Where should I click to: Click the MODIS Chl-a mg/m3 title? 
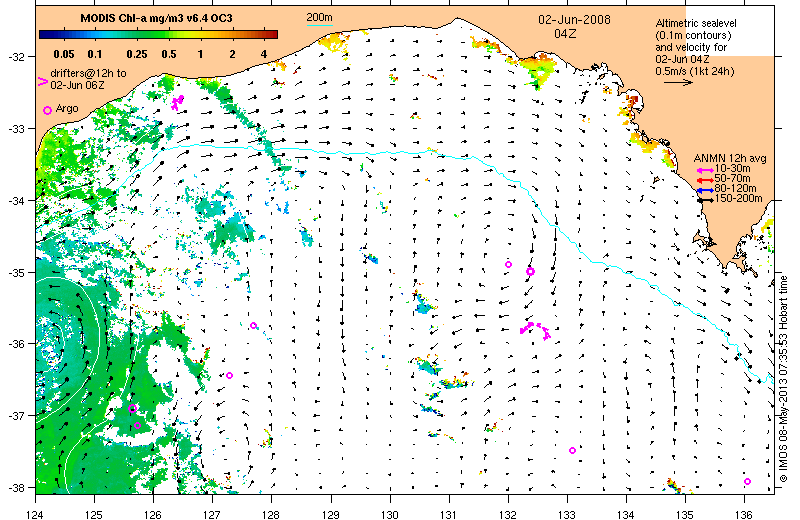pyautogui.click(x=156, y=18)
